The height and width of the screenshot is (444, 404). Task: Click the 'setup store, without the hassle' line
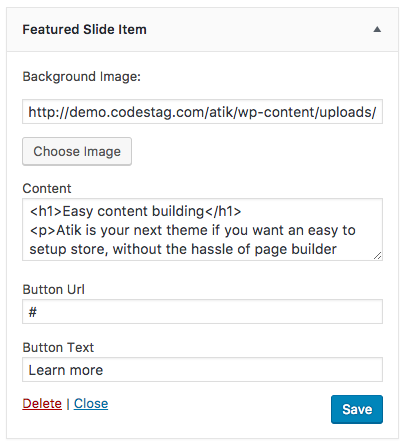183,249
